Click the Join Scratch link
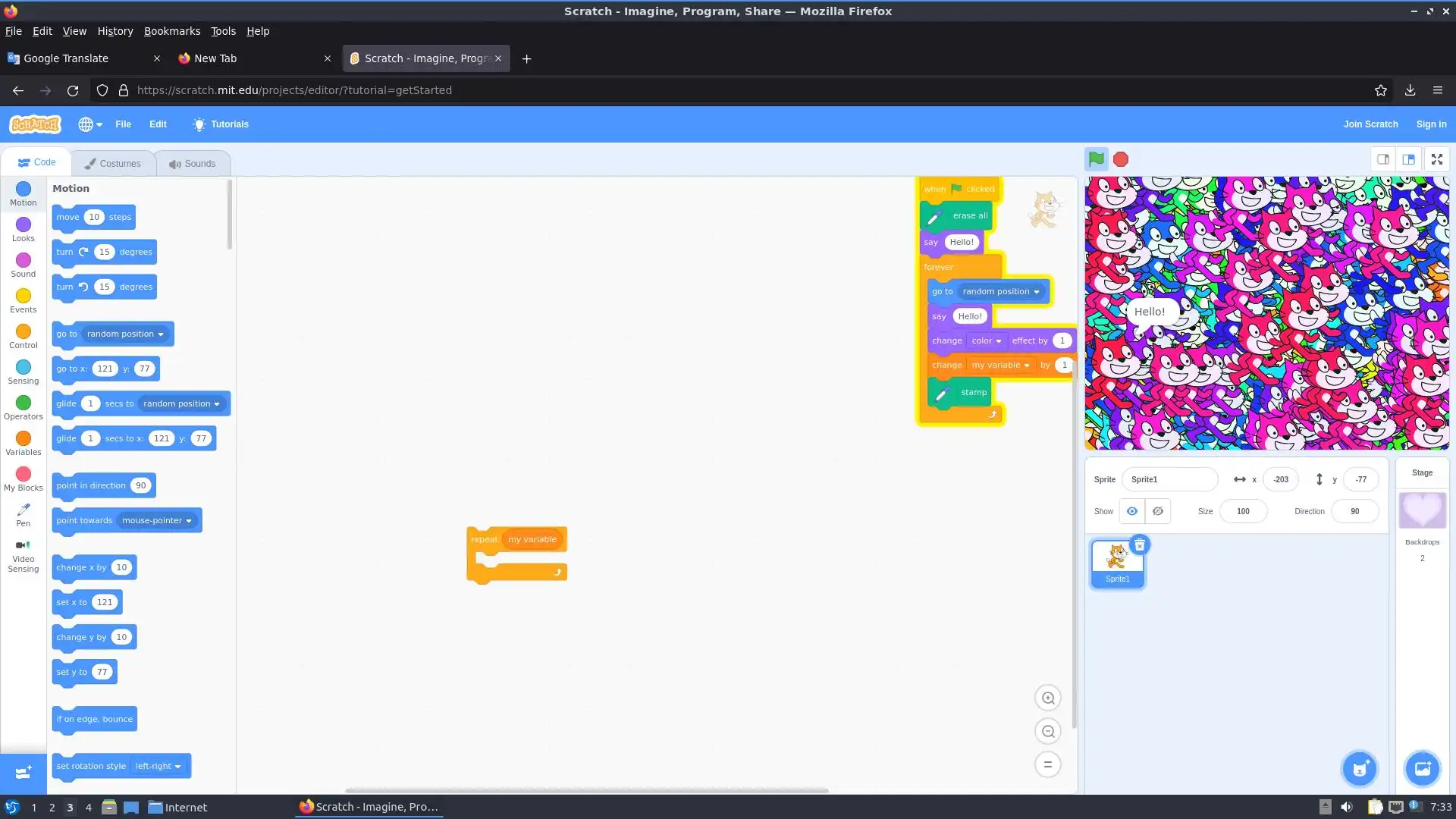Image resolution: width=1456 pixels, height=819 pixels. (1370, 124)
